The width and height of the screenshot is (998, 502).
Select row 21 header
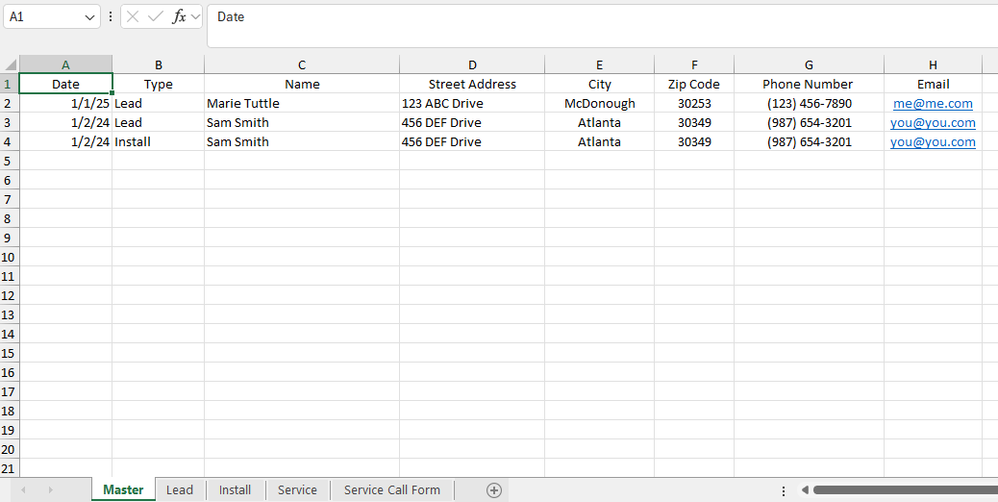click(x=9, y=469)
